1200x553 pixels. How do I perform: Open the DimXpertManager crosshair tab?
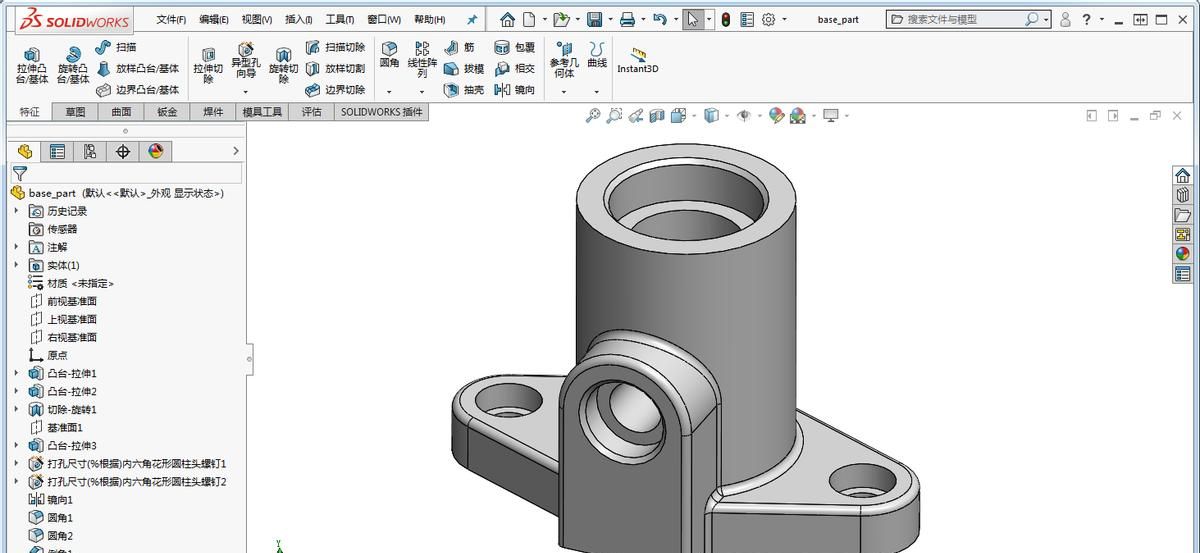point(123,151)
